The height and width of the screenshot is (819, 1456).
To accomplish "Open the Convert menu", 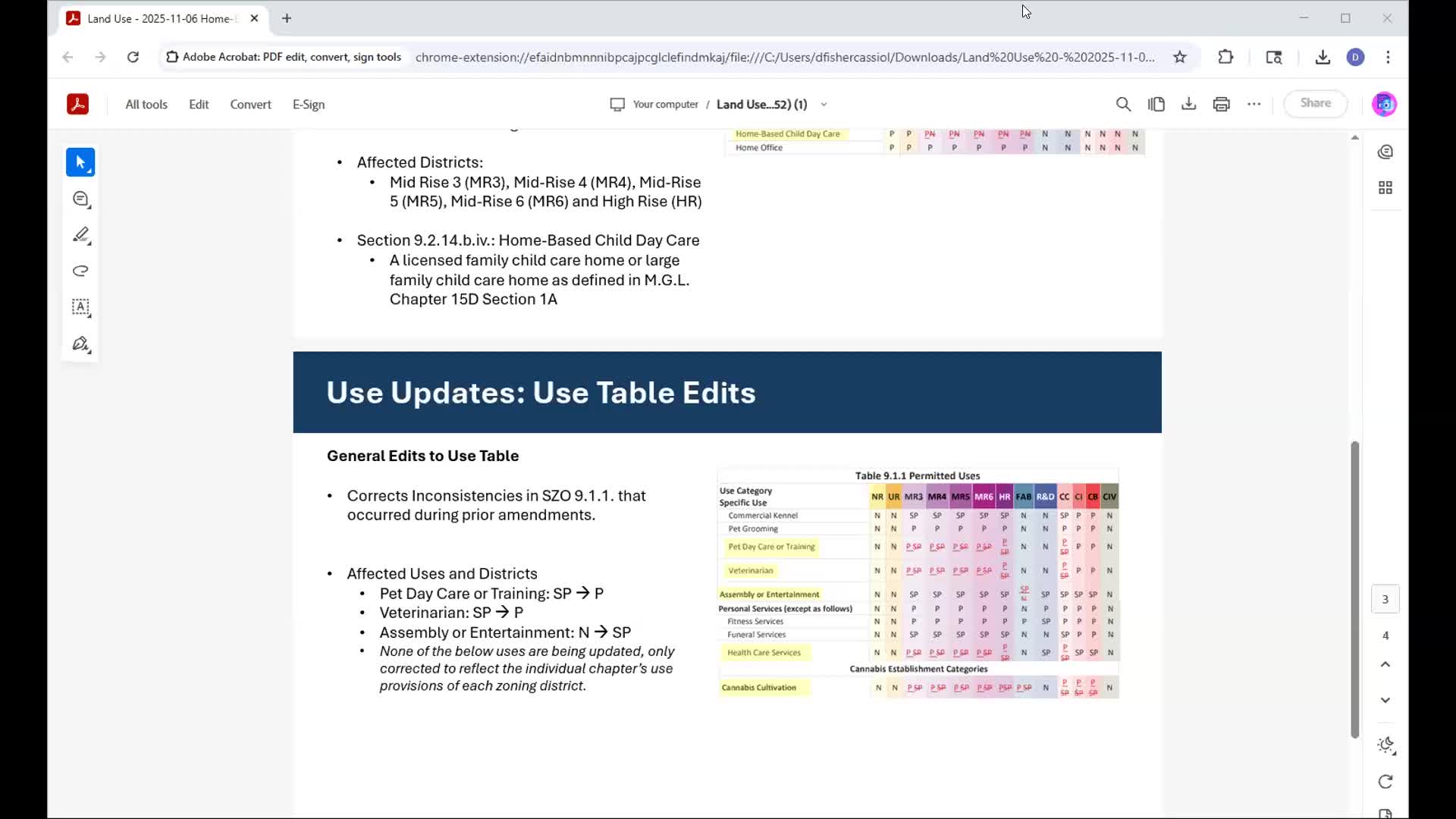I will click(250, 105).
